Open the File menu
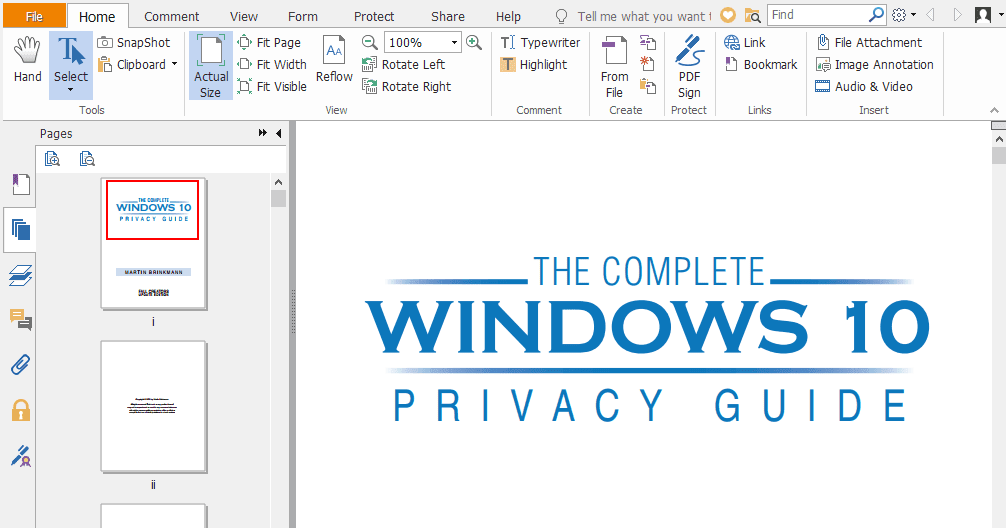The width and height of the screenshot is (1006, 528). [34, 16]
